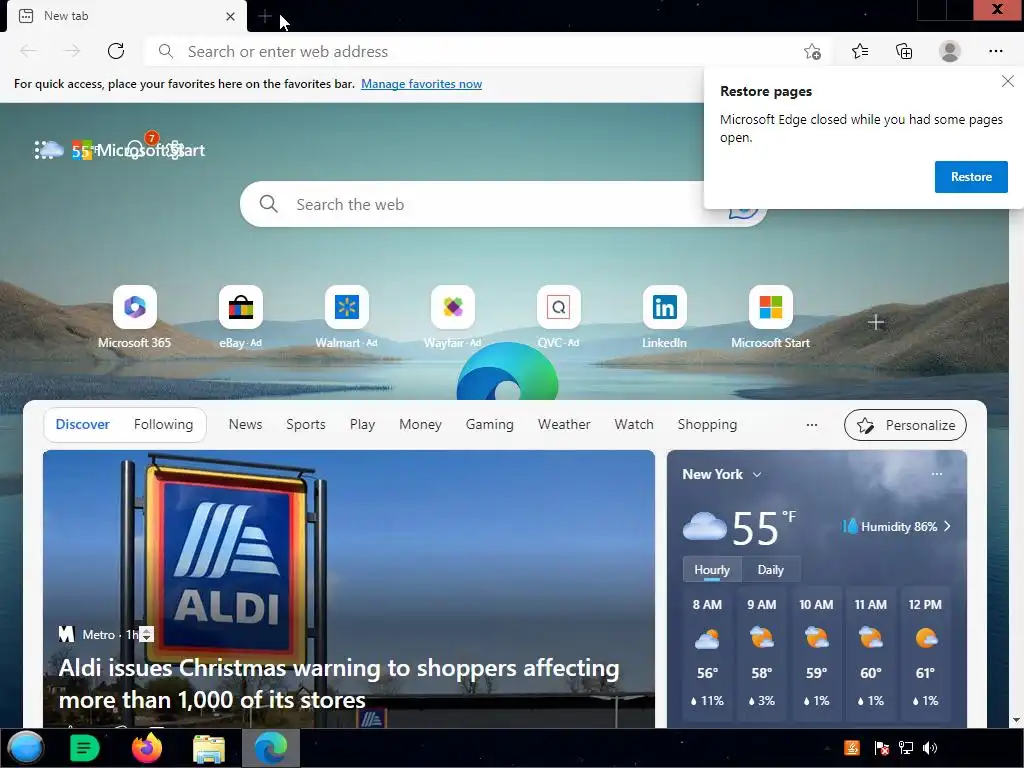Open the Sports tab
This screenshot has height=768, width=1024.
(x=306, y=424)
